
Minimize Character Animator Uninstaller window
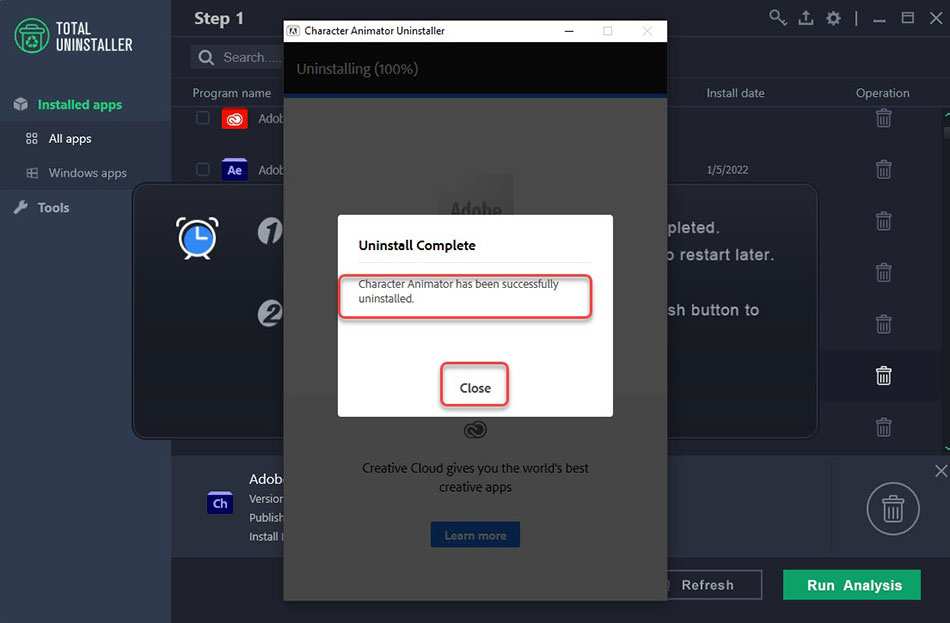point(569,31)
